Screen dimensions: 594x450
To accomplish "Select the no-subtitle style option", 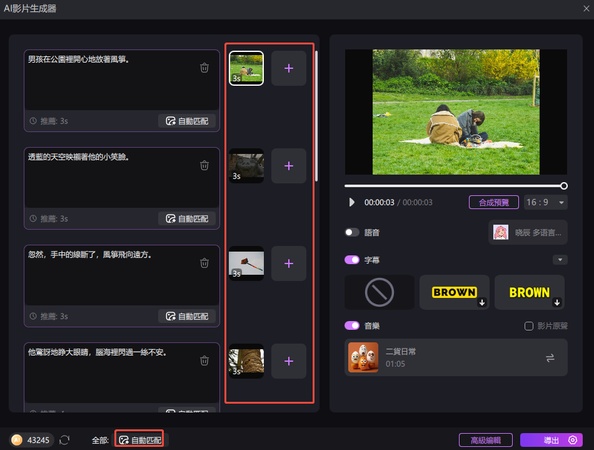I will coord(379,292).
